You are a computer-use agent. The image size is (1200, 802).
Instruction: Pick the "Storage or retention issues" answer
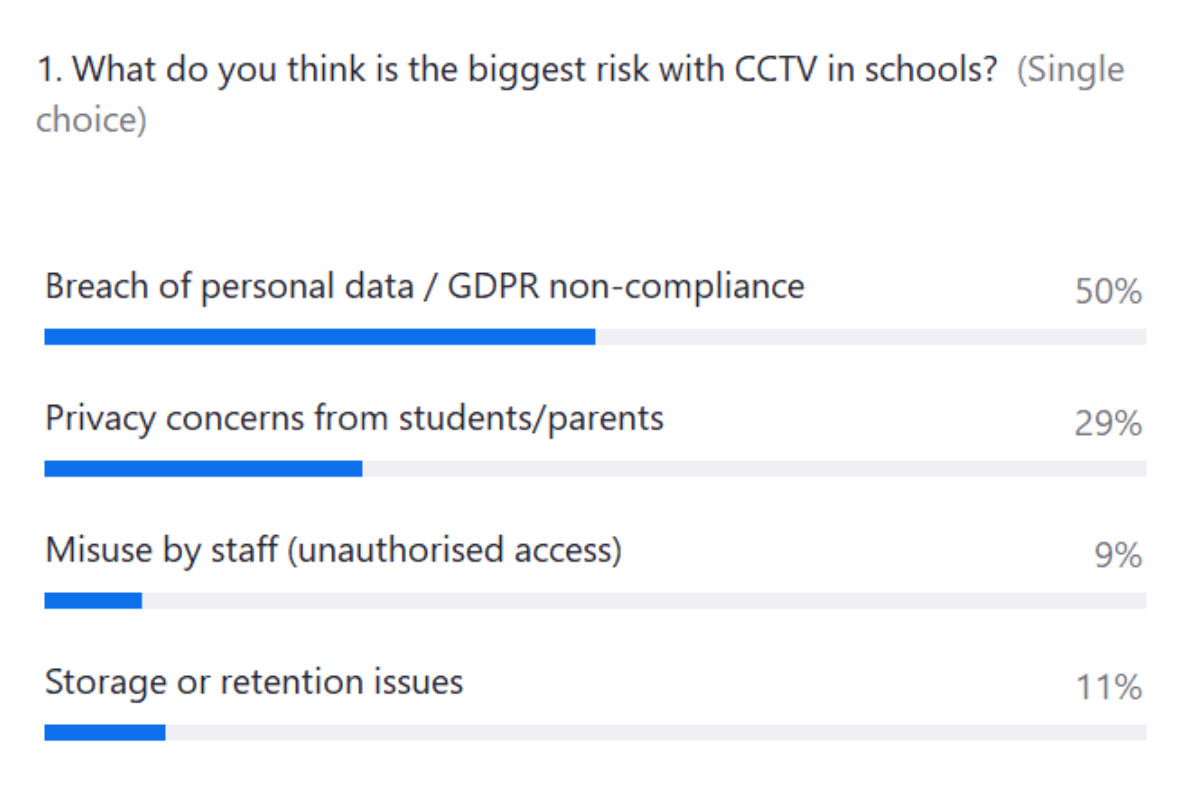(254, 682)
